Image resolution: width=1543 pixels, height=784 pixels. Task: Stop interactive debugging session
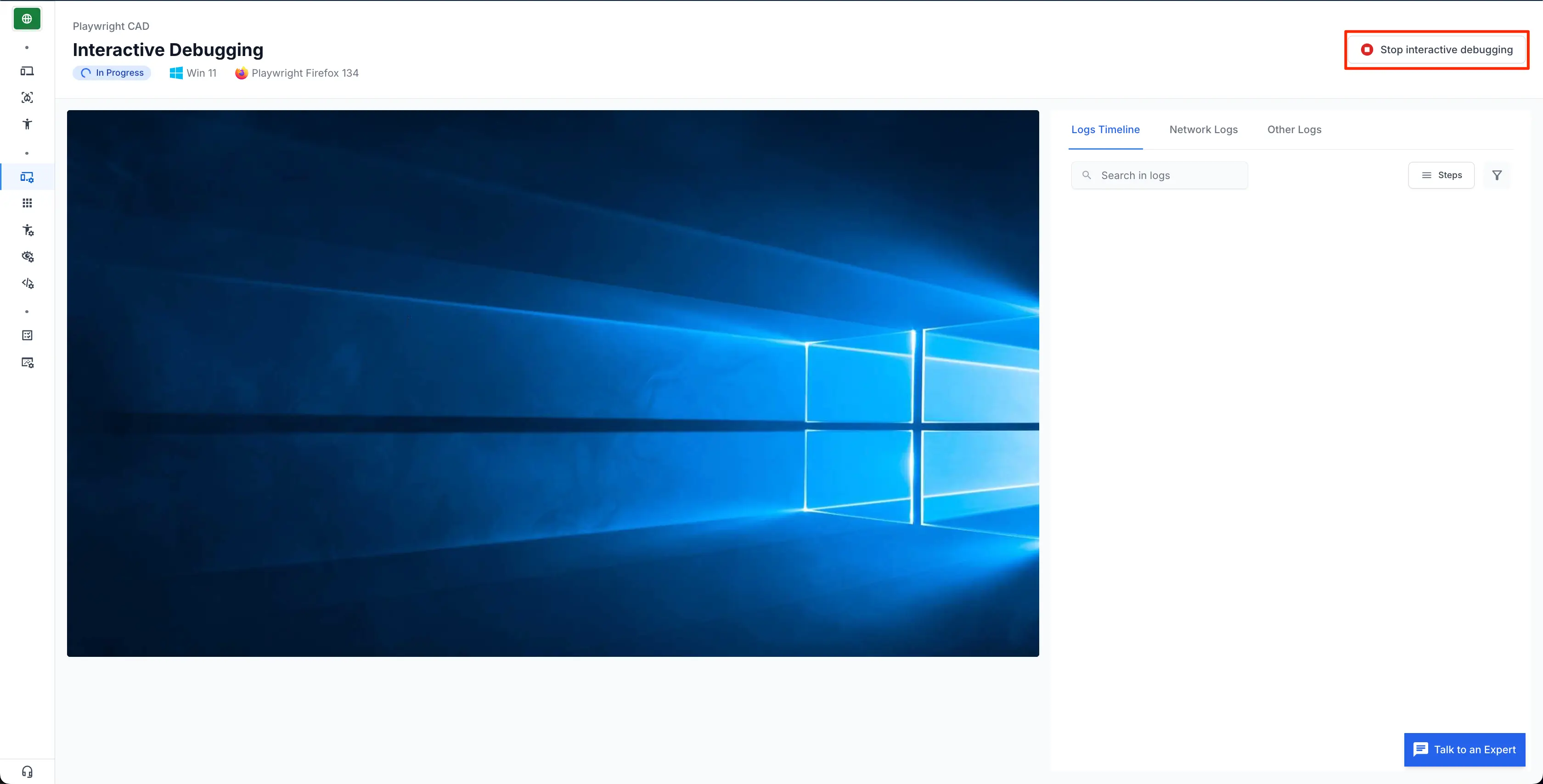point(1436,50)
